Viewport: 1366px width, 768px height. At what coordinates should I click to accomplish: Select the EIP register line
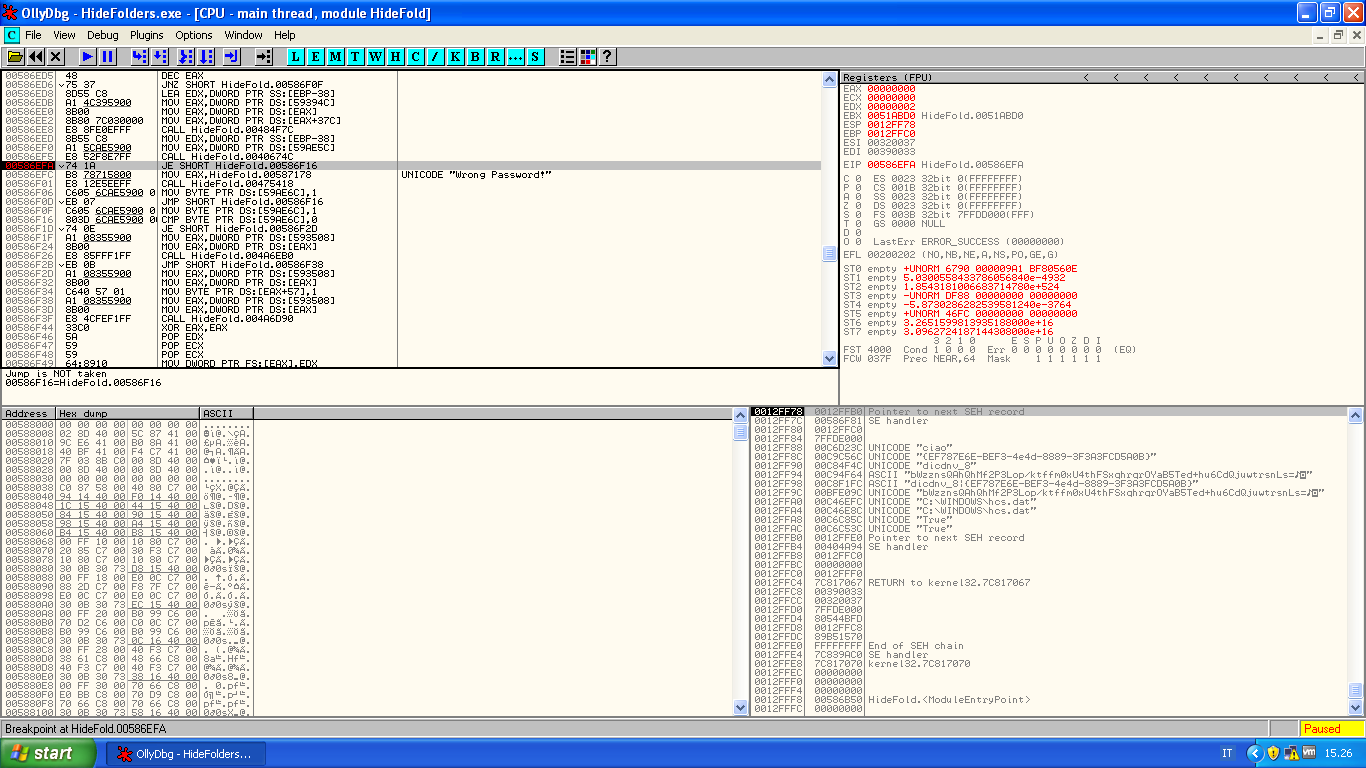[932, 164]
